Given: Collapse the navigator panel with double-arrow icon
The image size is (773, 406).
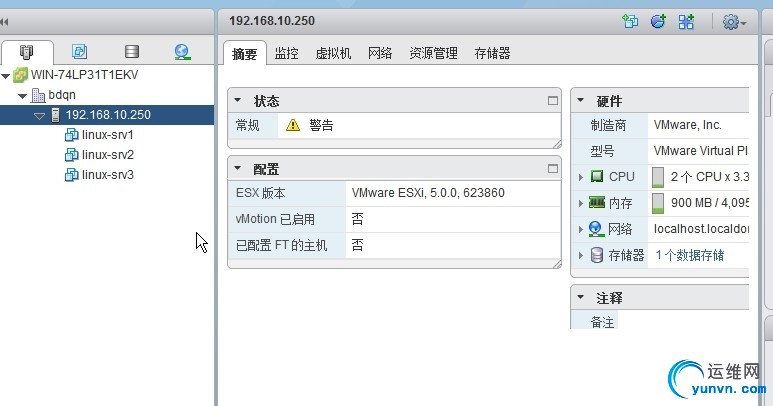Looking at the screenshot, I should tap(4, 22).
